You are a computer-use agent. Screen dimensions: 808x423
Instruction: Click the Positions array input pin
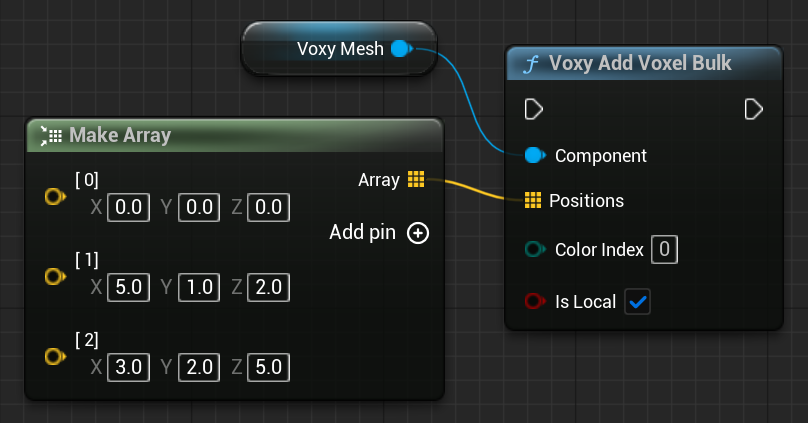pos(533,201)
